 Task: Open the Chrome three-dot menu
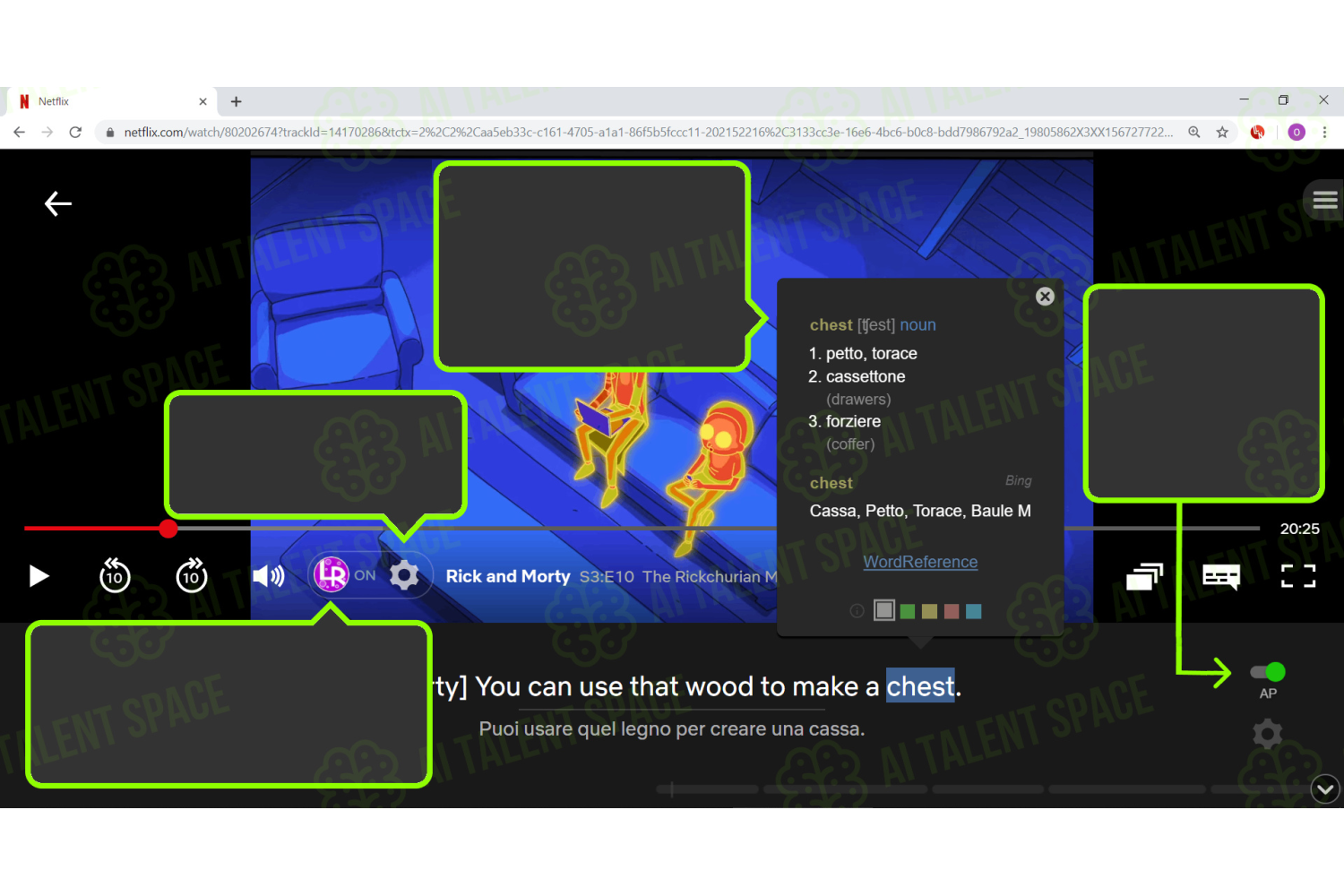1324,132
